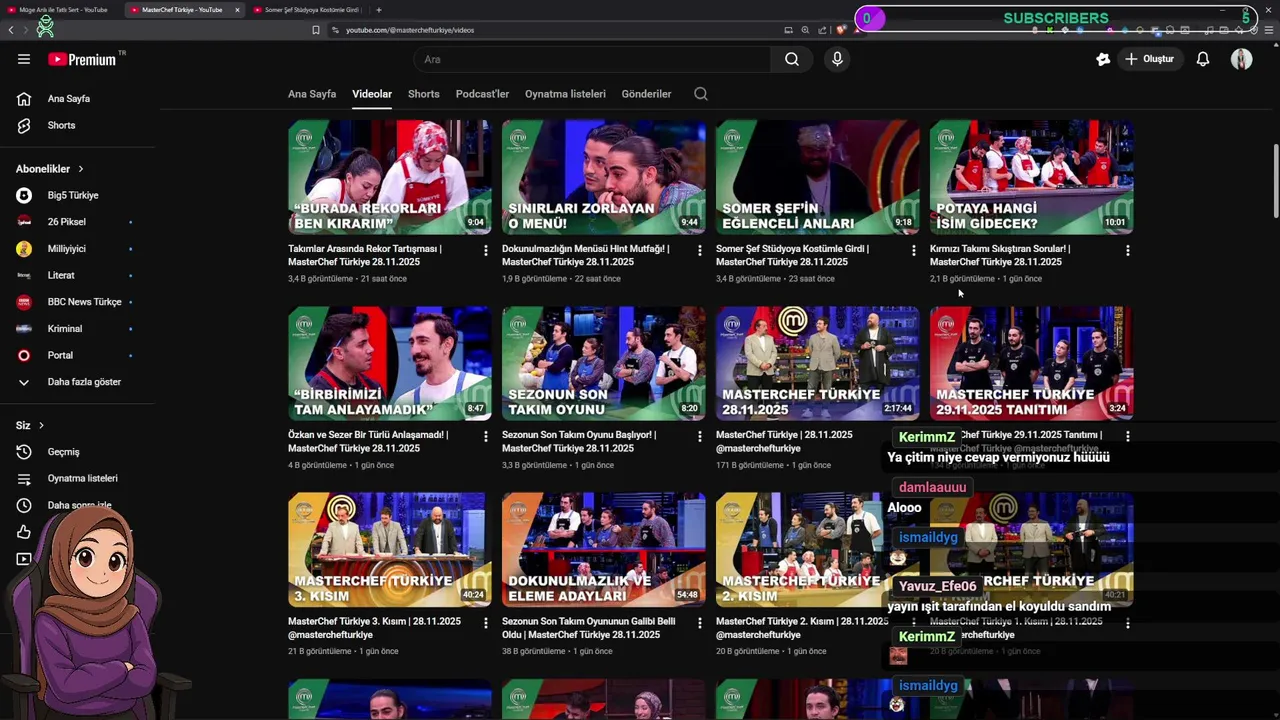The height and width of the screenshot is (720, 1280).
Task: Open the notifications bell
Action: tap(1203, 59)
